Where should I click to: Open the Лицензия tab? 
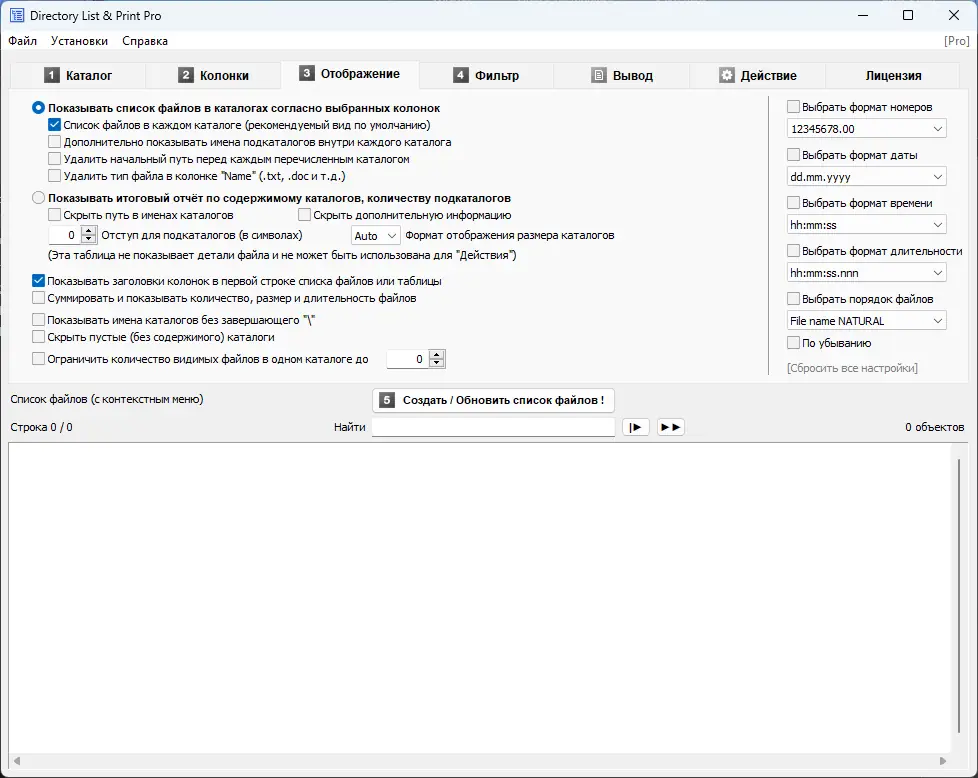click(x=893, y=75)
